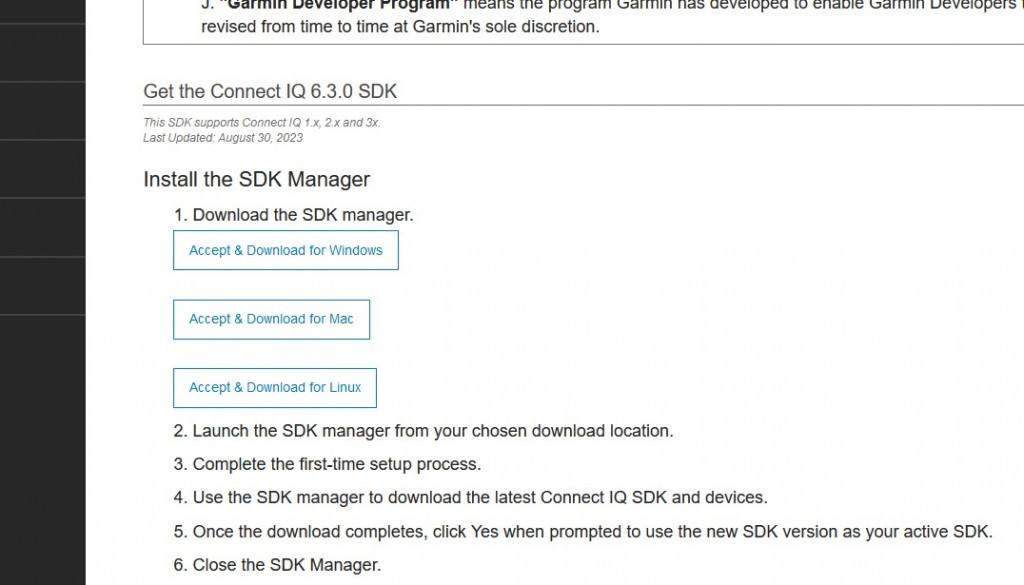Click the 'Get the Connect IQ 6.3.0 SDK' heading
1024x585 pixels.
(x=270, y=91)
